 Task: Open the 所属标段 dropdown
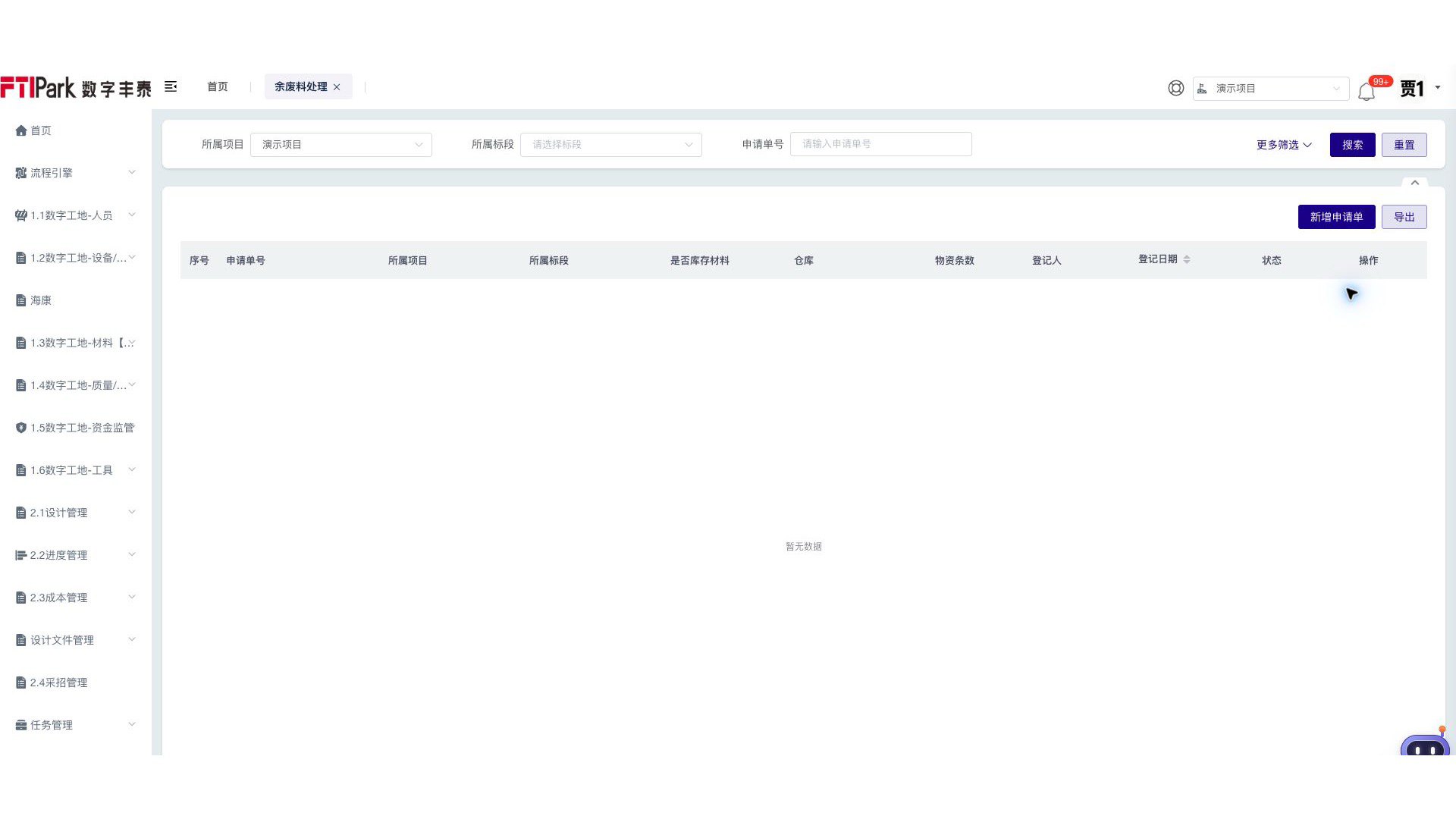tap(611, 144)
